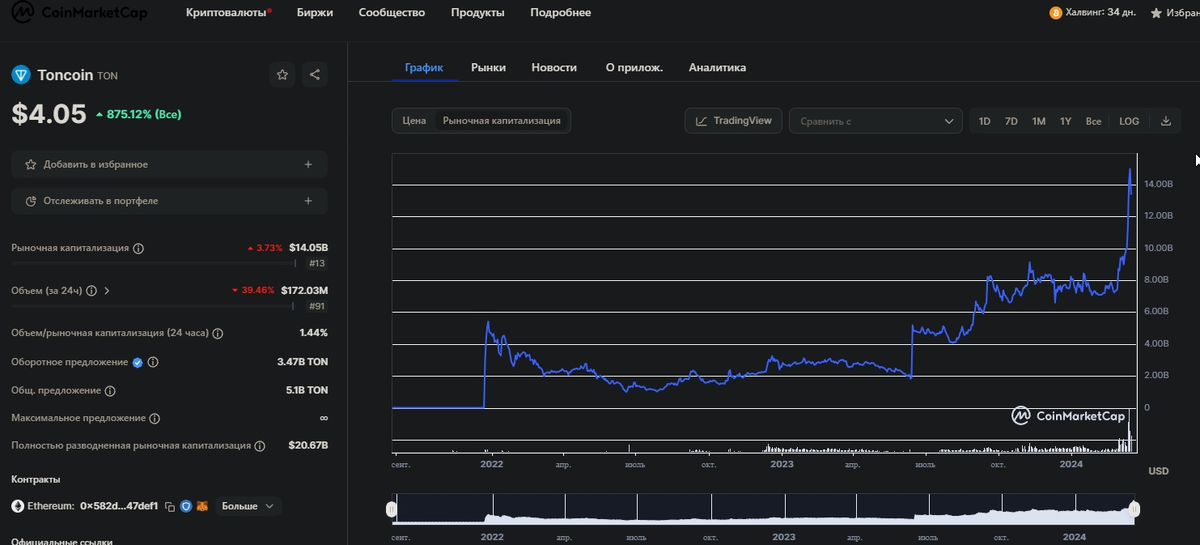Screen dimensions: 1200x545
Task: Click the $172.03M volume value
Action: tap(304, 291)
